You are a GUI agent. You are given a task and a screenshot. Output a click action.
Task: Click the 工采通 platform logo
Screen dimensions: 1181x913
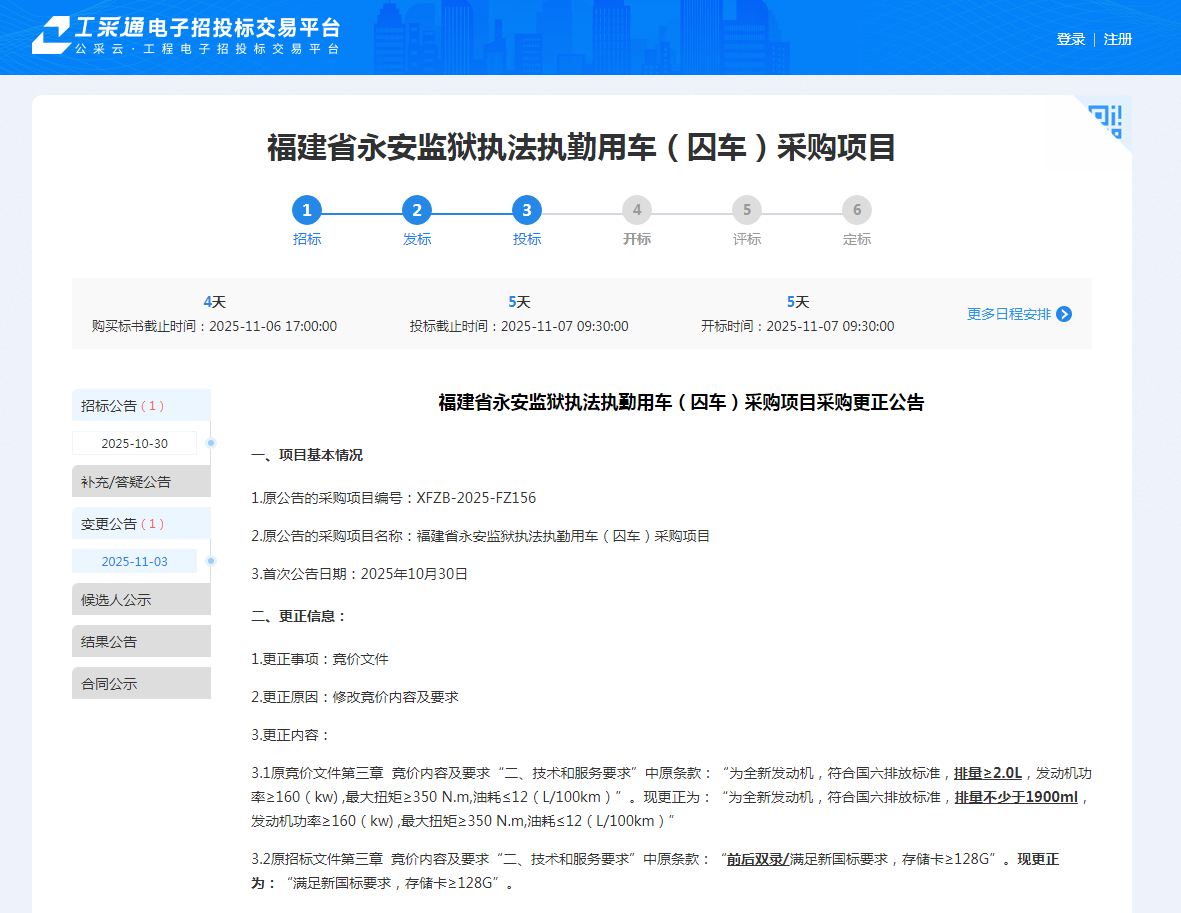coord(187,36)
